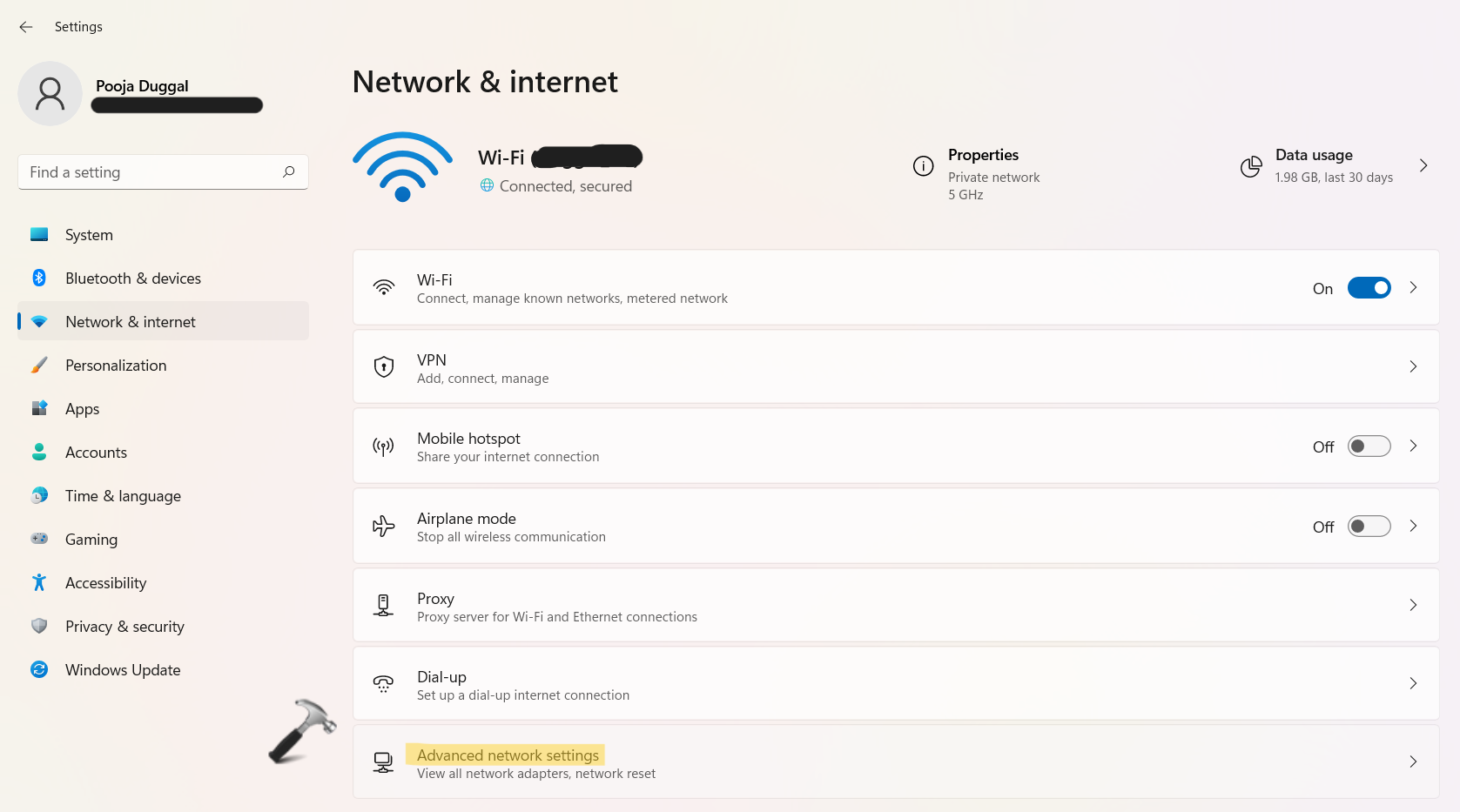Open Windows Update settings
This screenshot has width=1460, height=812.
123,670
